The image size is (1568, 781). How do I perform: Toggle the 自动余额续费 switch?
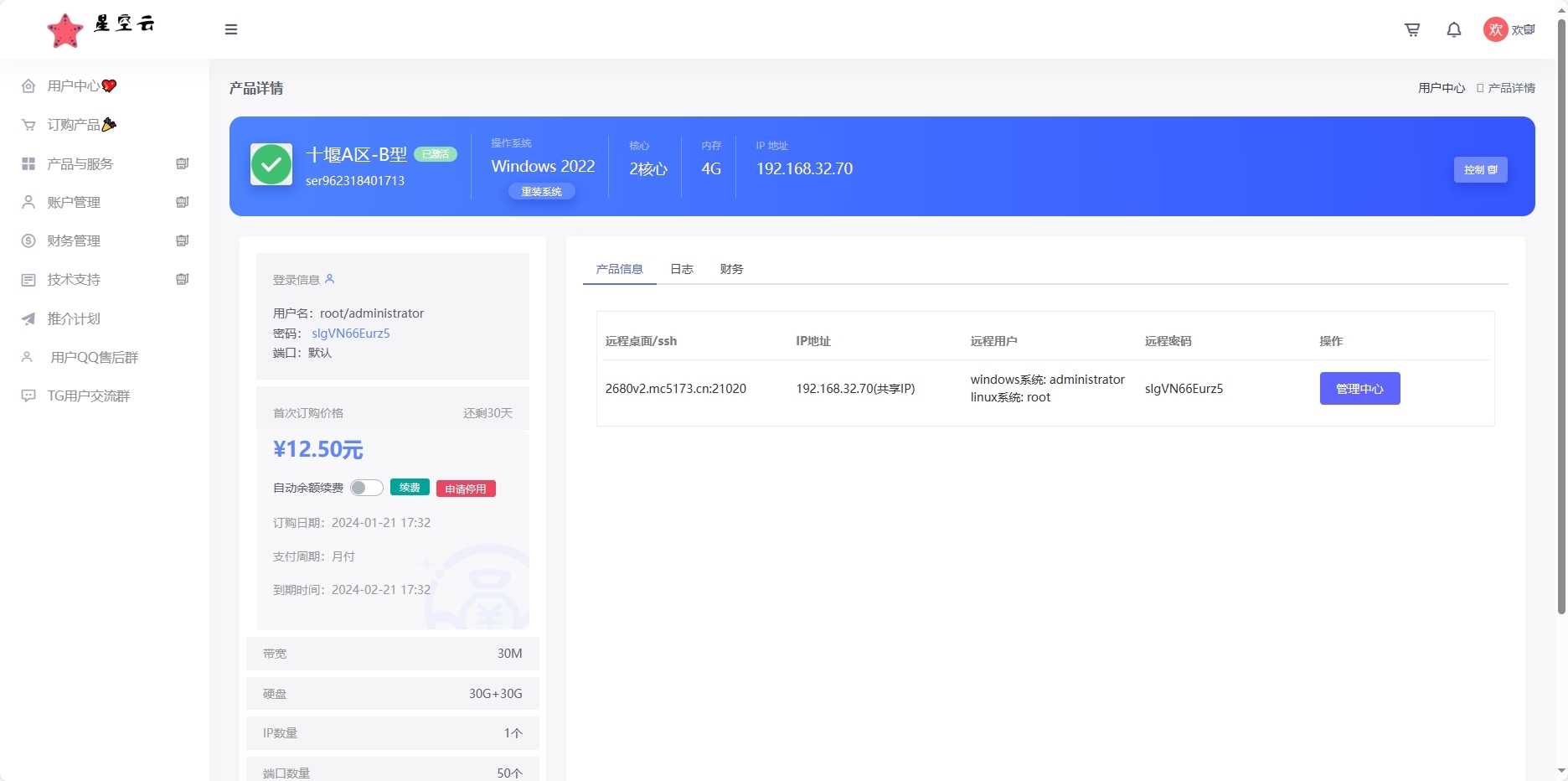pyautogui.click(x=367, y=488)
